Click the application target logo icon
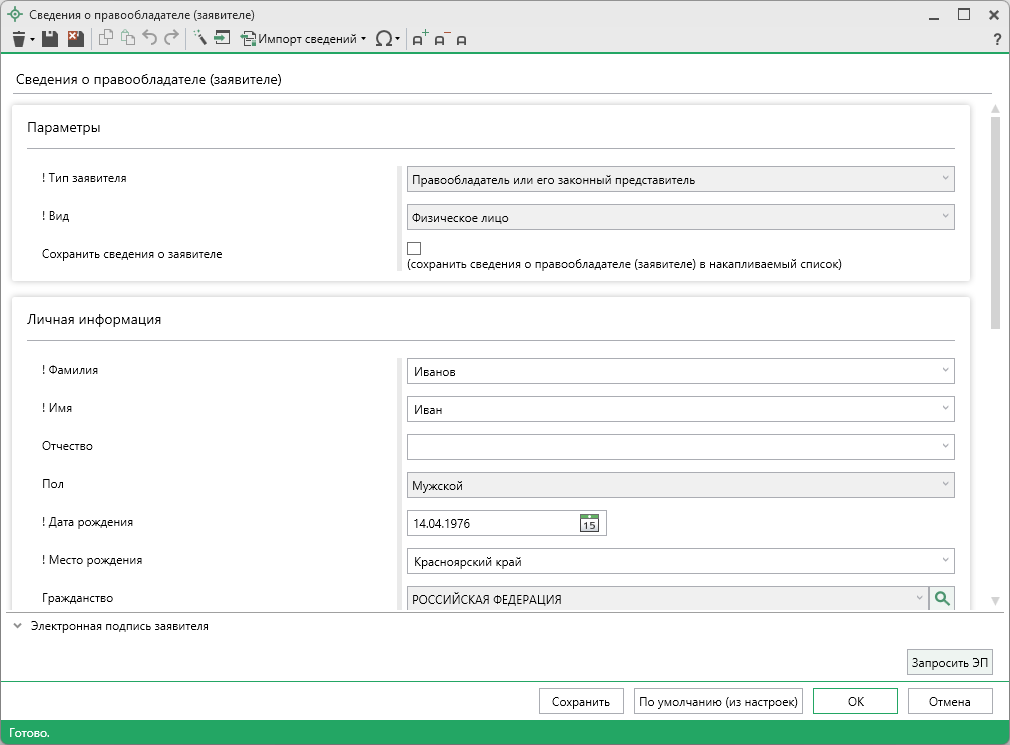Viewport: 1010px width, 745px height. 15,14
